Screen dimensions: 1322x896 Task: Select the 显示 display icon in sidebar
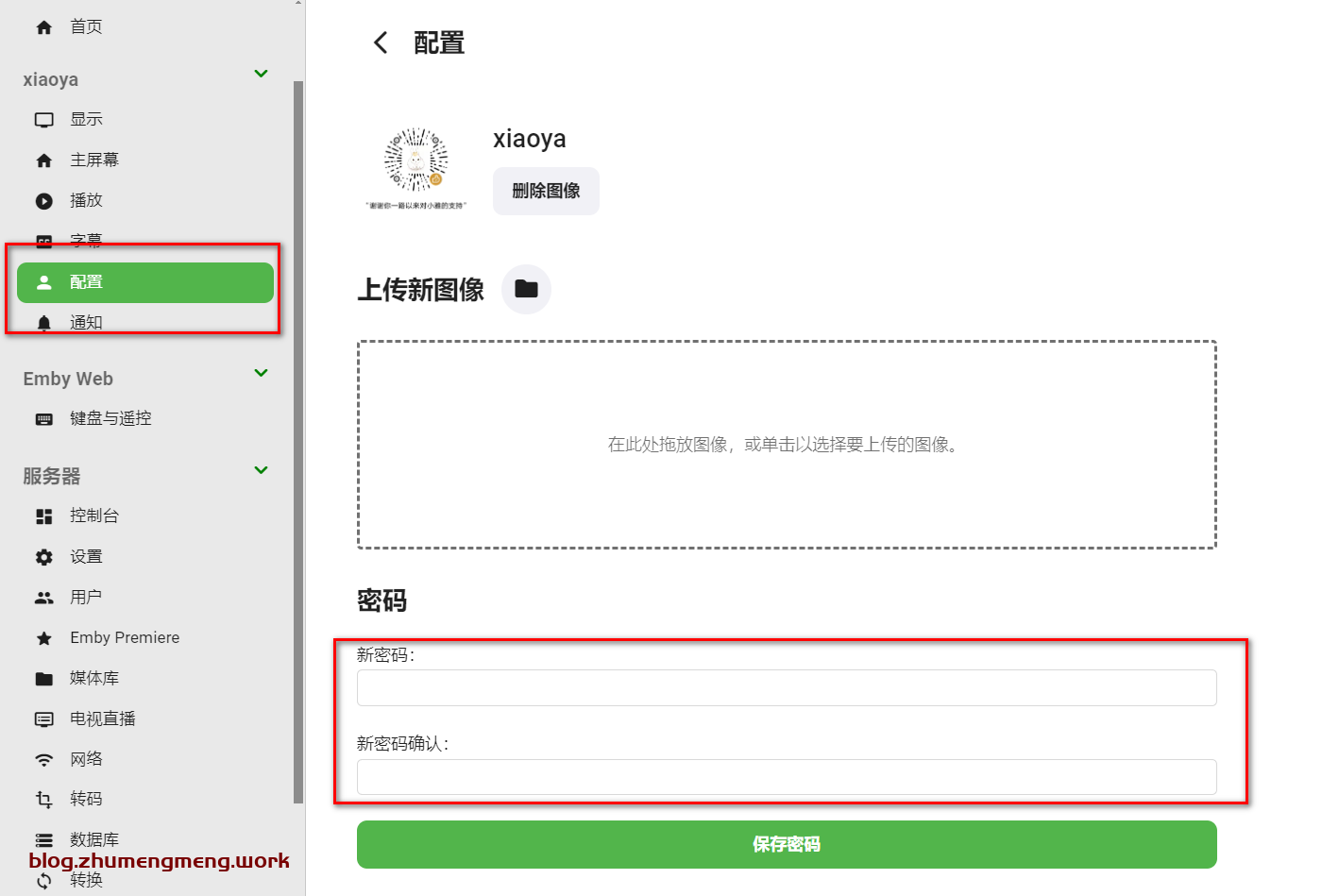(43, 119)
